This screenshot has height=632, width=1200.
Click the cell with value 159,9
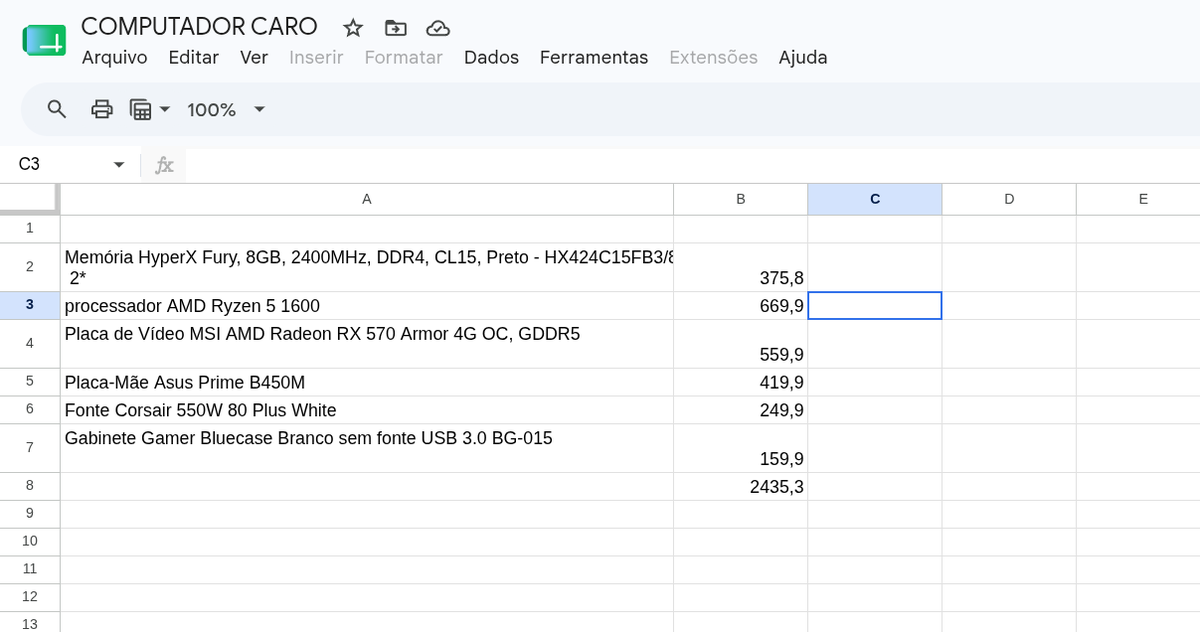point(741,448)
